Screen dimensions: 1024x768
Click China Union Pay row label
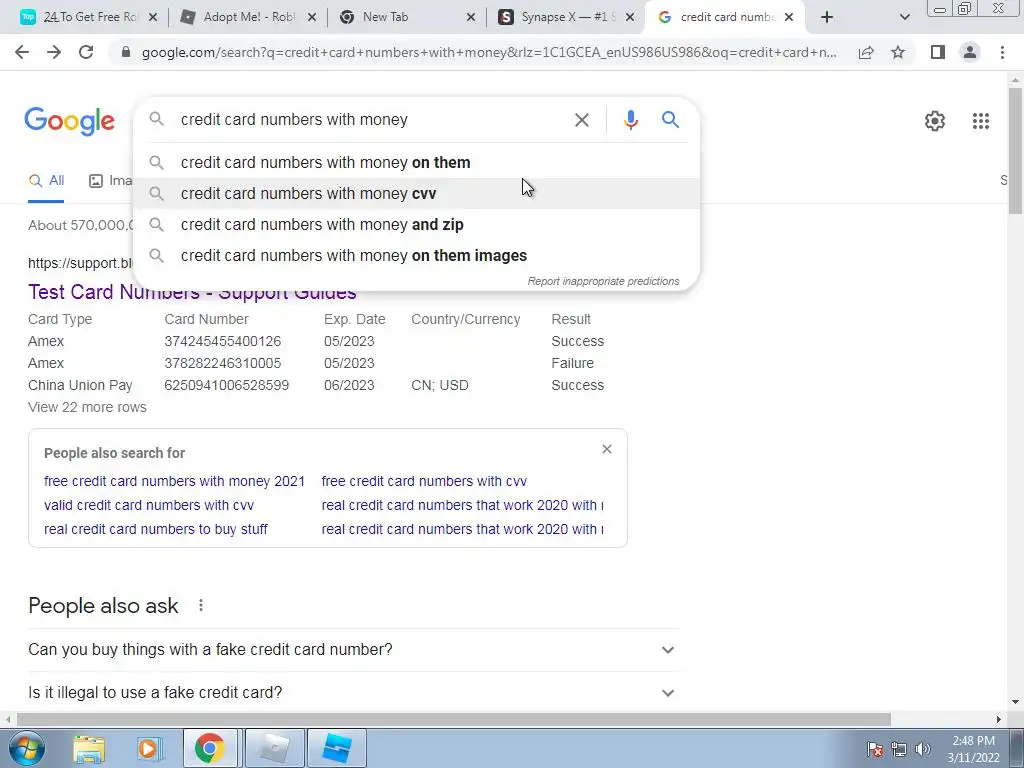tap(80, 385)
